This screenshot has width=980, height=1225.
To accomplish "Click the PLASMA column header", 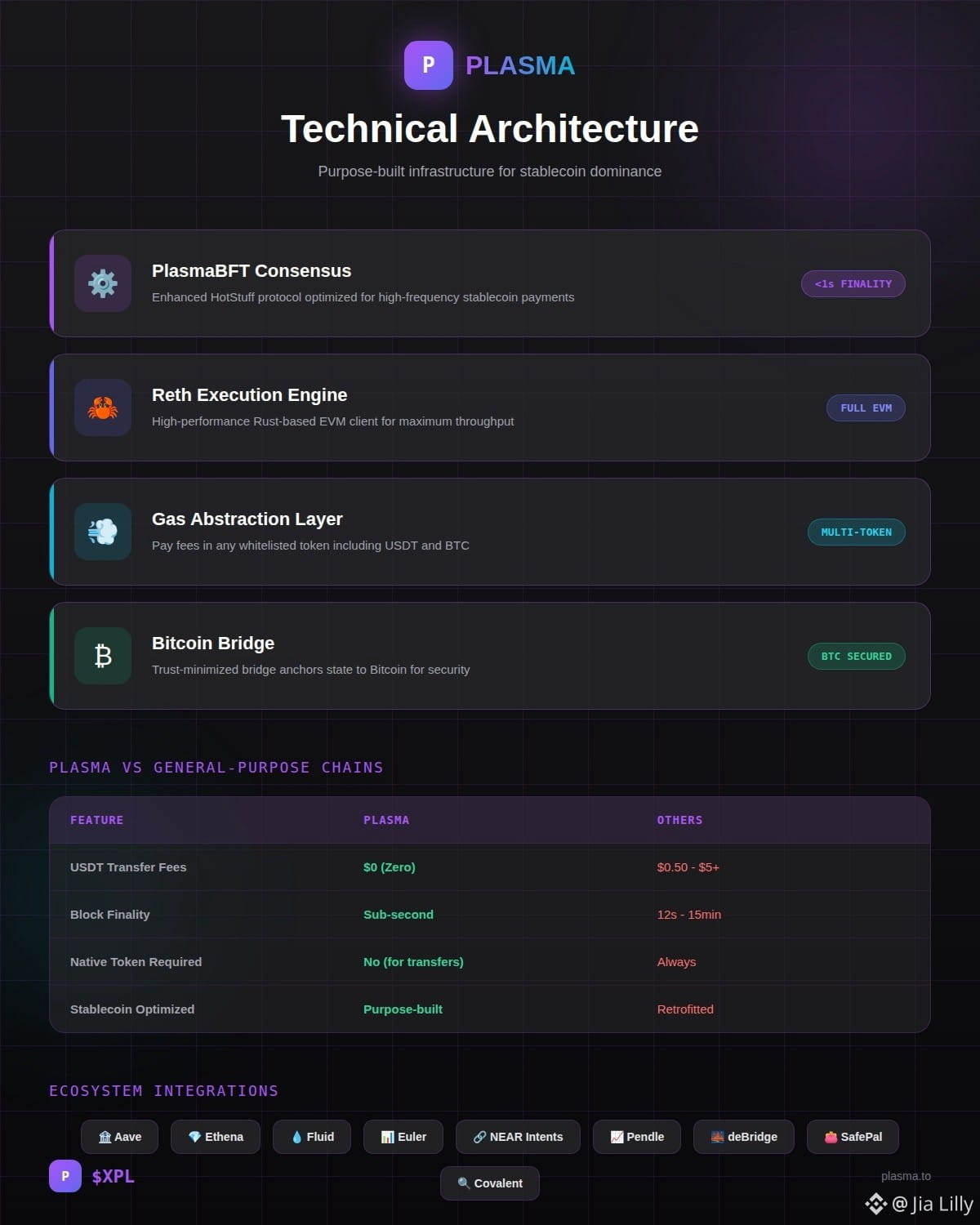I will click(386, 820).
